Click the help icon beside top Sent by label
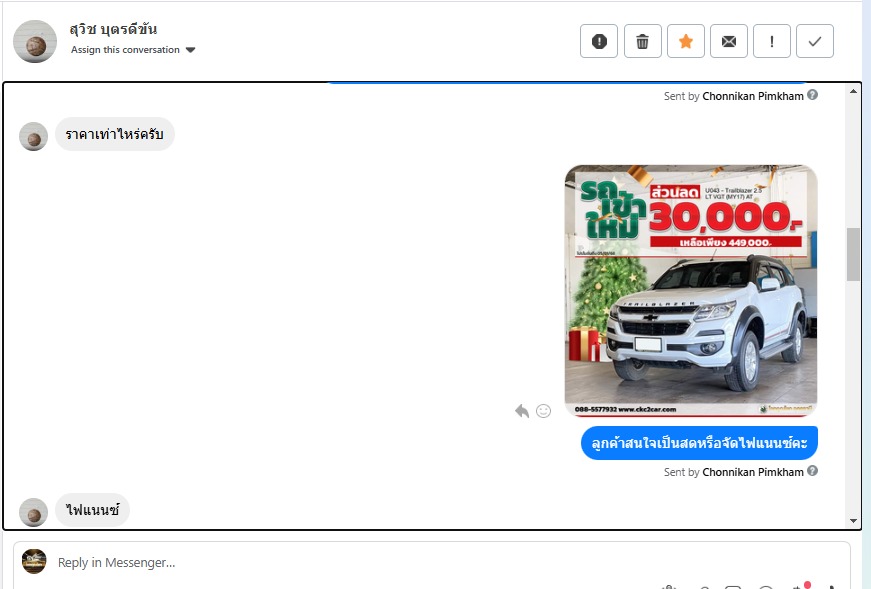 tap(812, 95)
